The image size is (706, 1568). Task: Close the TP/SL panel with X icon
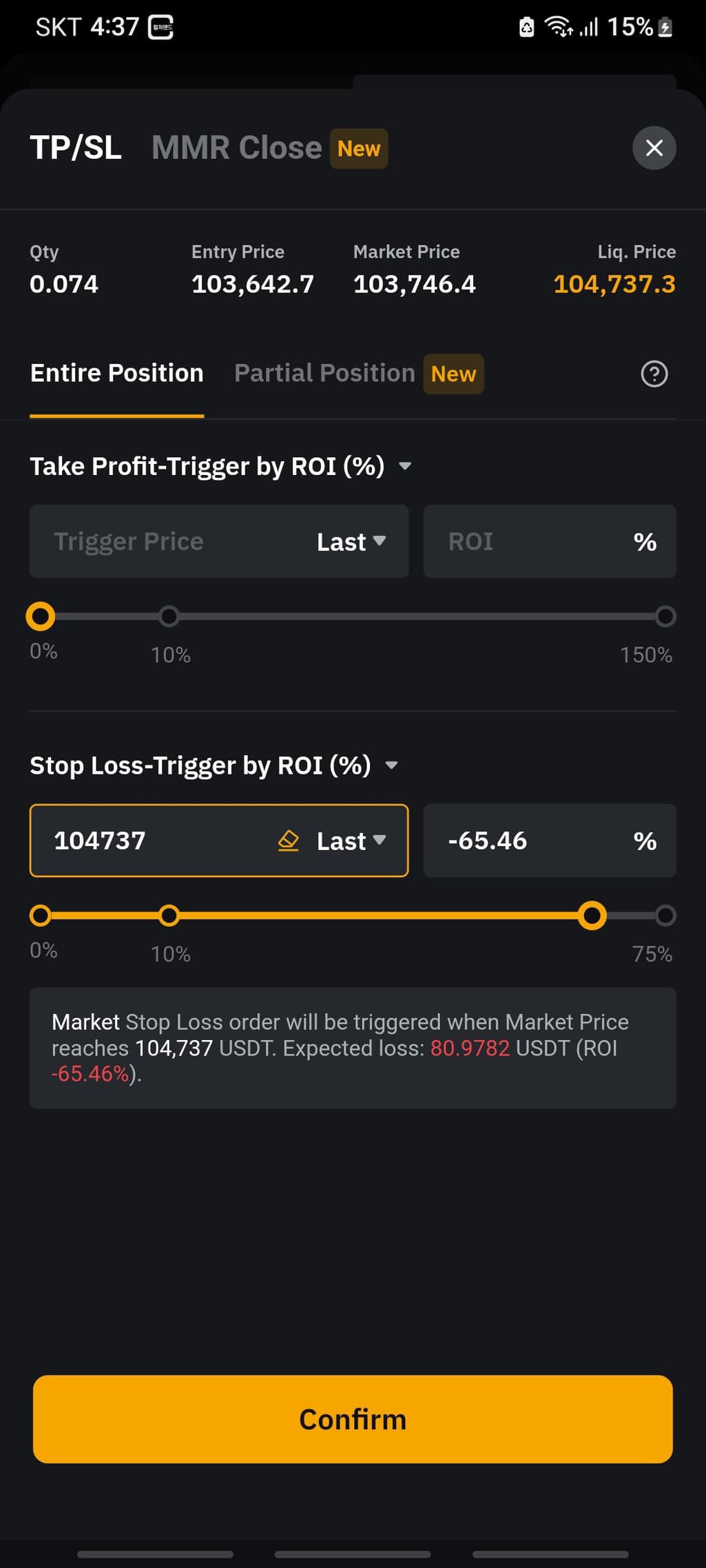pos(654,147)
